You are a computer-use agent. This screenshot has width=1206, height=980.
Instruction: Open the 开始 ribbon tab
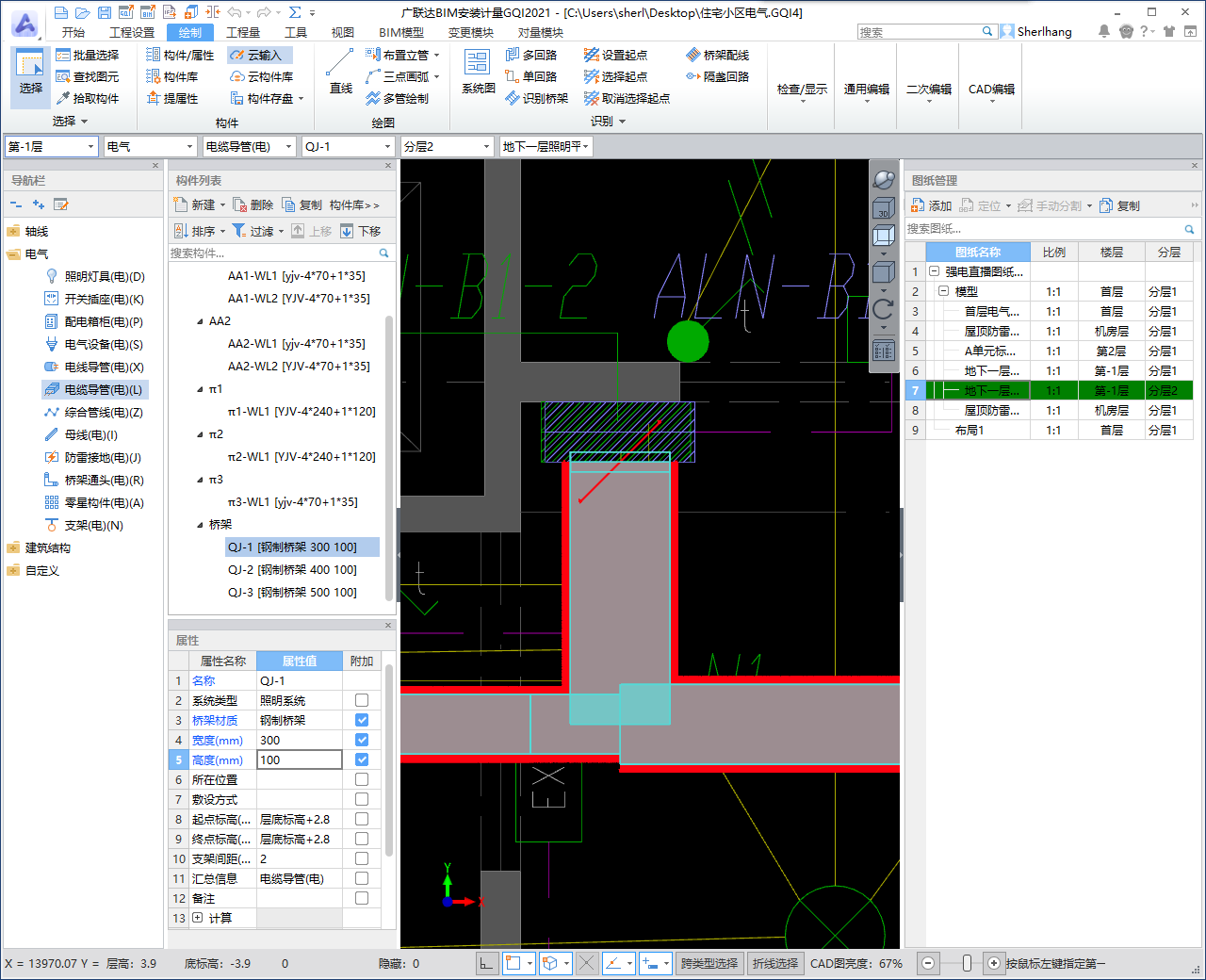(73, 32)
